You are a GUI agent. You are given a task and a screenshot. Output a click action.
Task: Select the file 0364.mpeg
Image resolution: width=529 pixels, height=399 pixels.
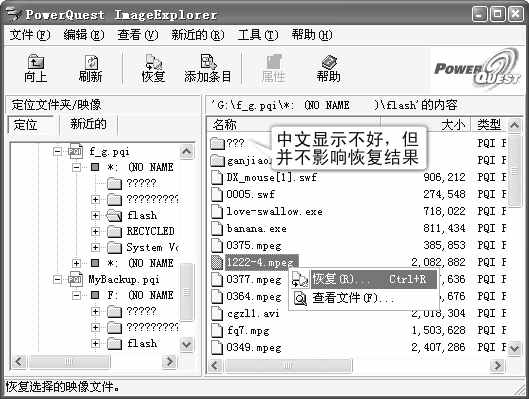(x=254, y=296)
